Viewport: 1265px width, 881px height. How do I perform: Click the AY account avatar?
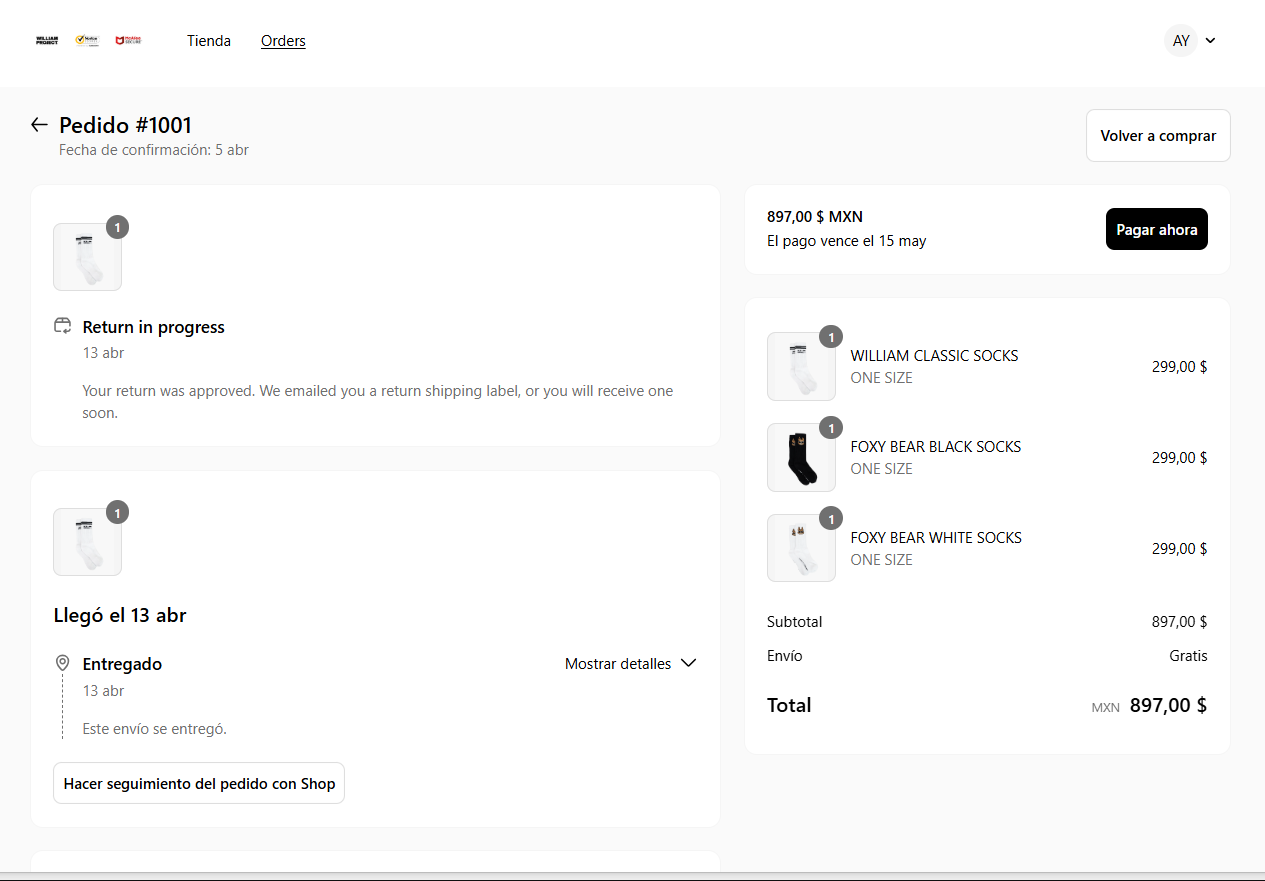(x=1181, y=41)
